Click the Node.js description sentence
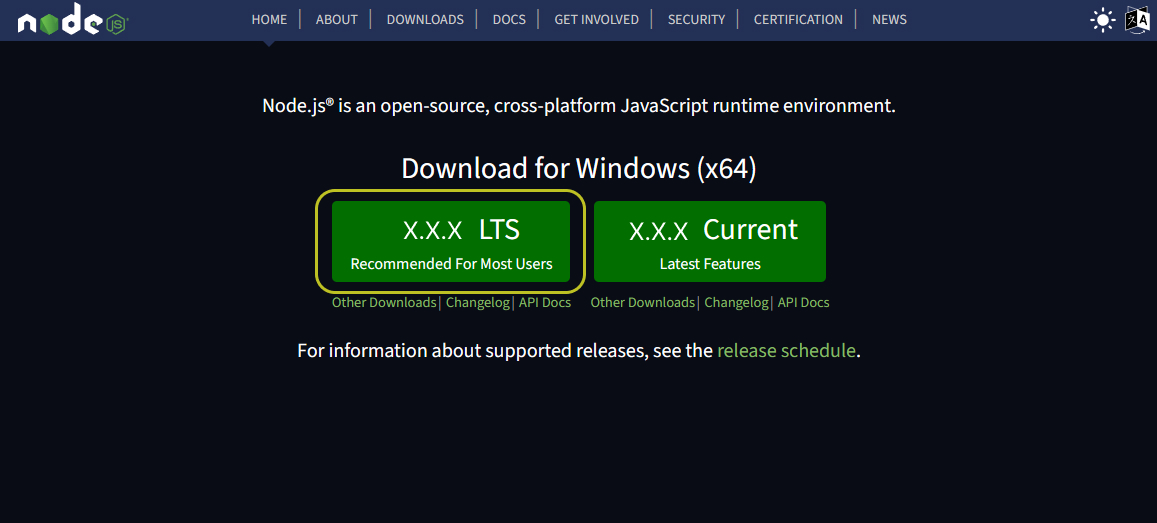 coord(579,105)
